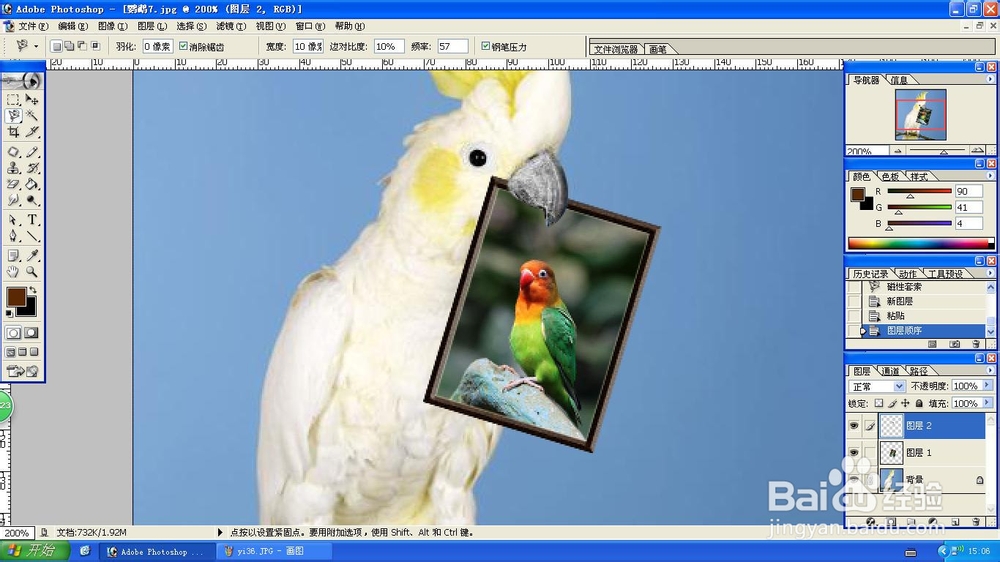
Task: Open Color panel flyout menu arrow
Action: (x=990, y=176)
